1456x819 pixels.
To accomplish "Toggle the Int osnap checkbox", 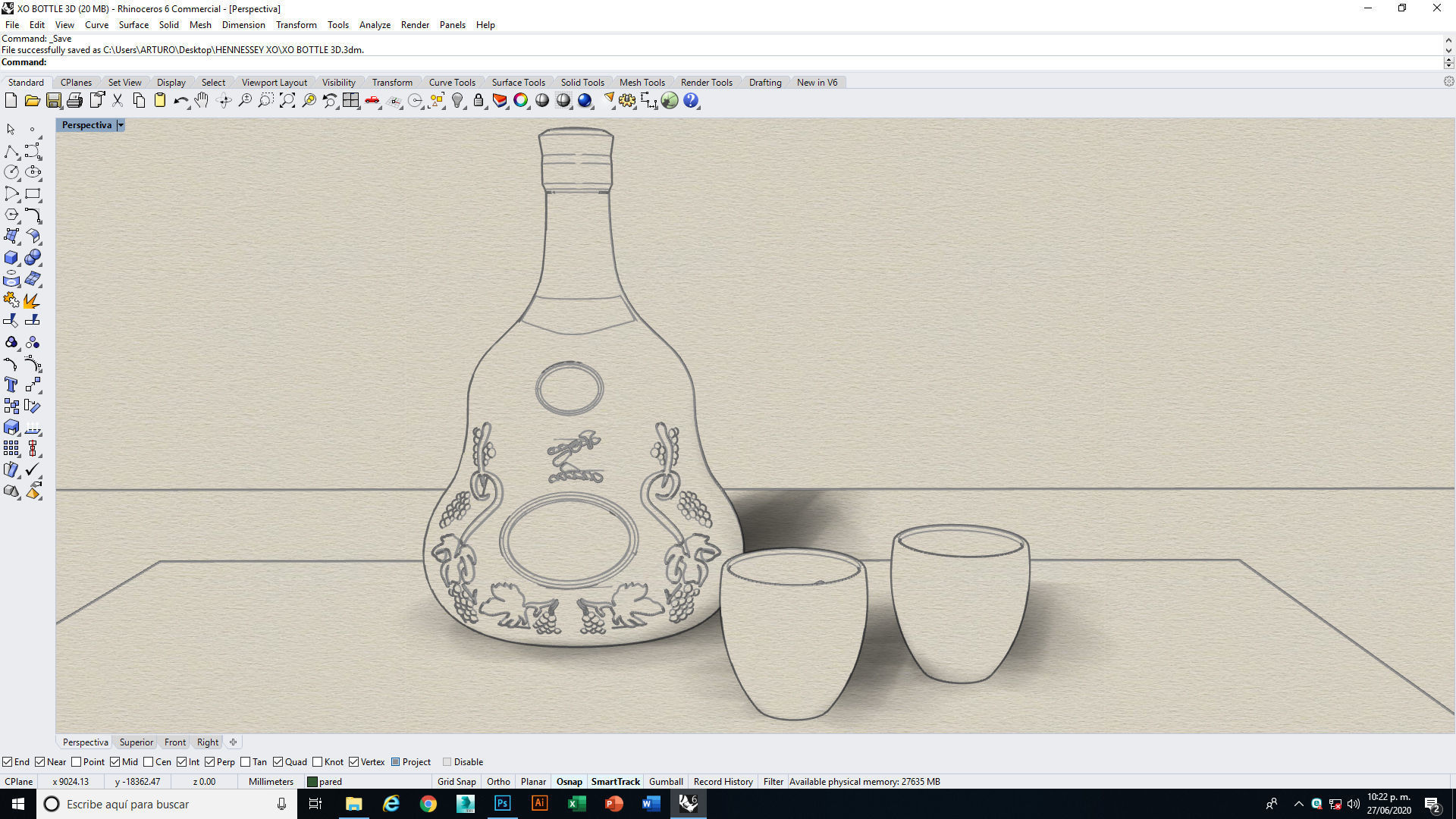I will (182, 762).
